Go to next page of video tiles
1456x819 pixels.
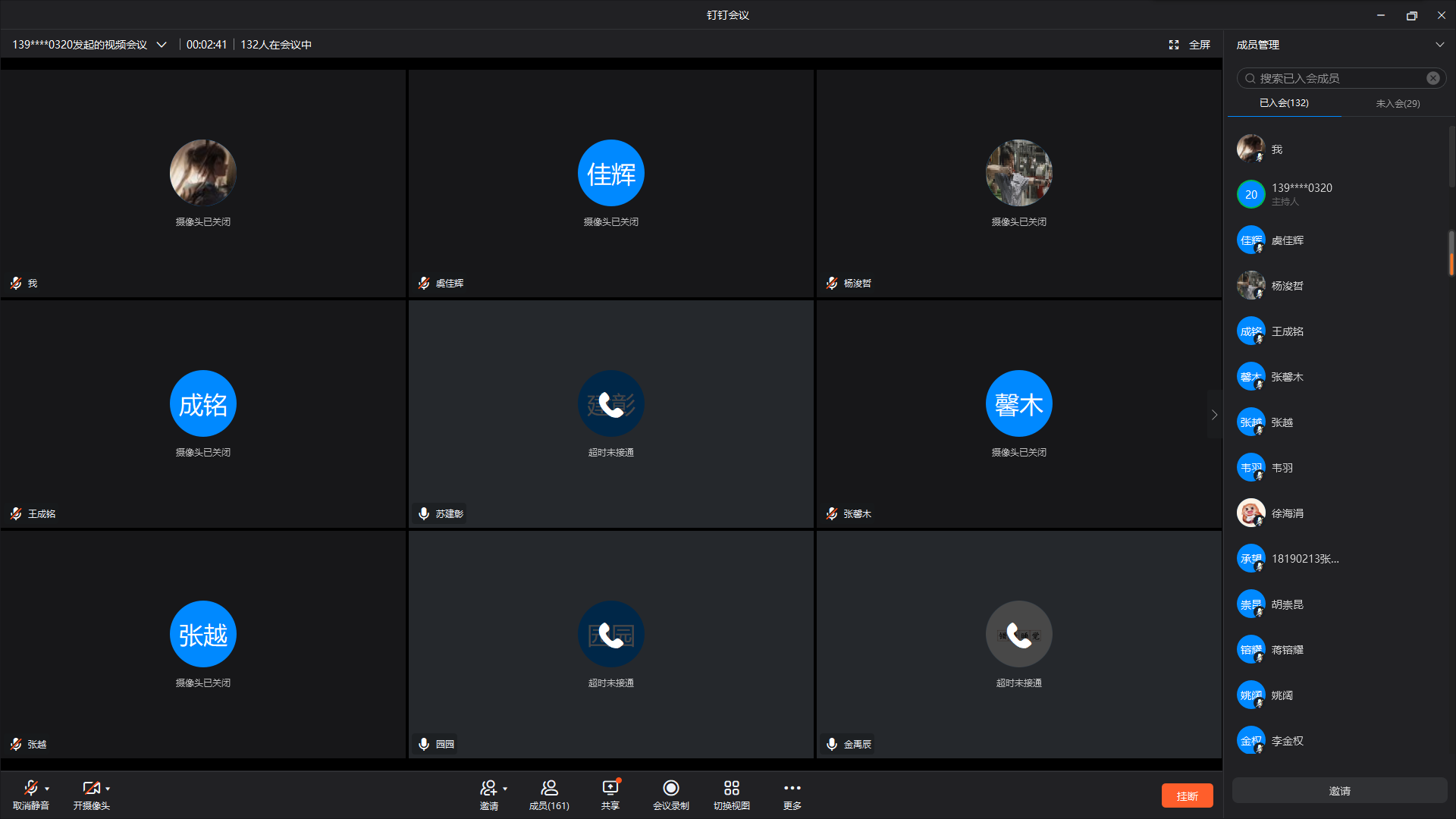pyautogui.click(x=1214, y=415)
